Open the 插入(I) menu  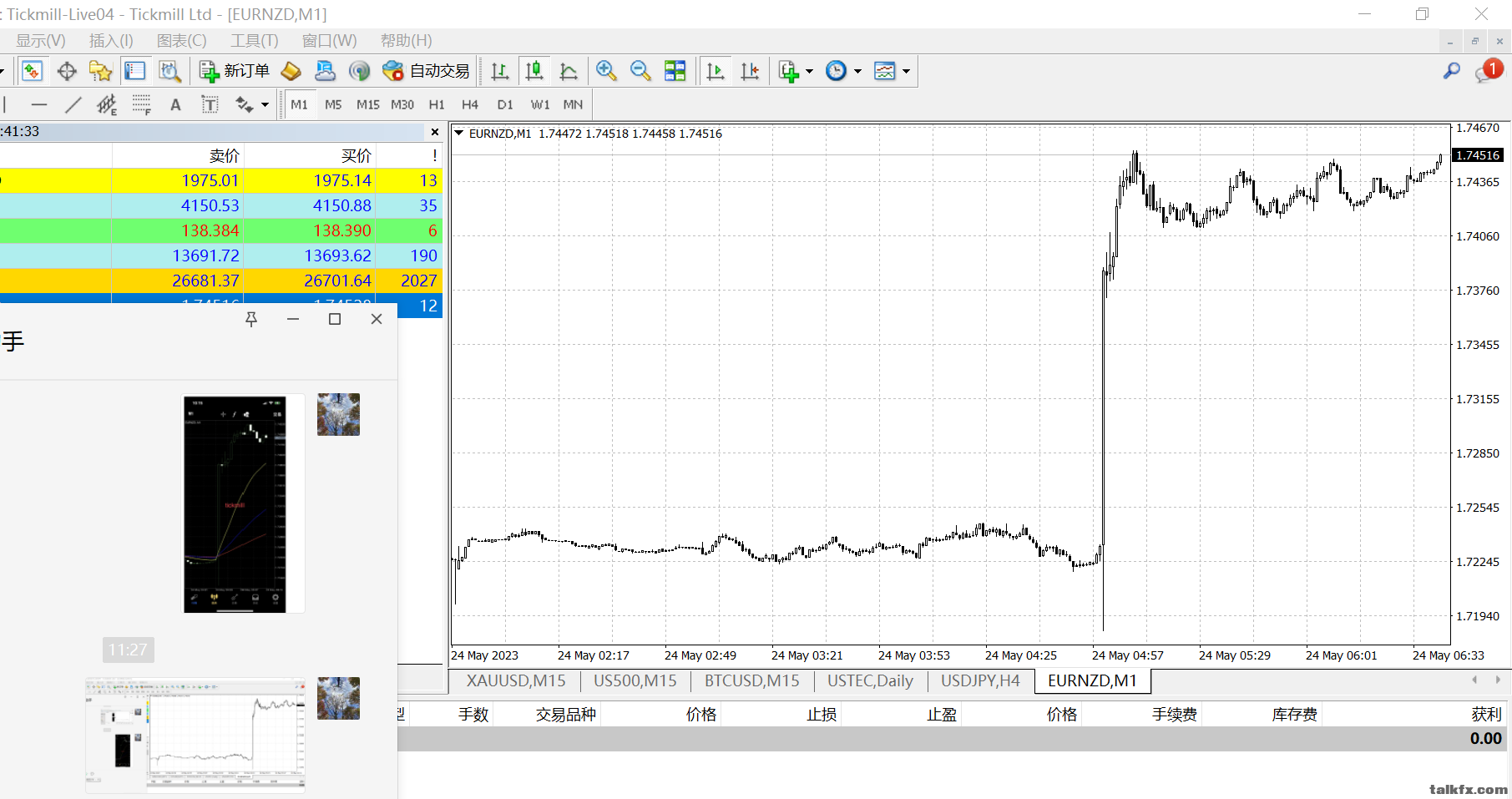click(x=111, y=41)
